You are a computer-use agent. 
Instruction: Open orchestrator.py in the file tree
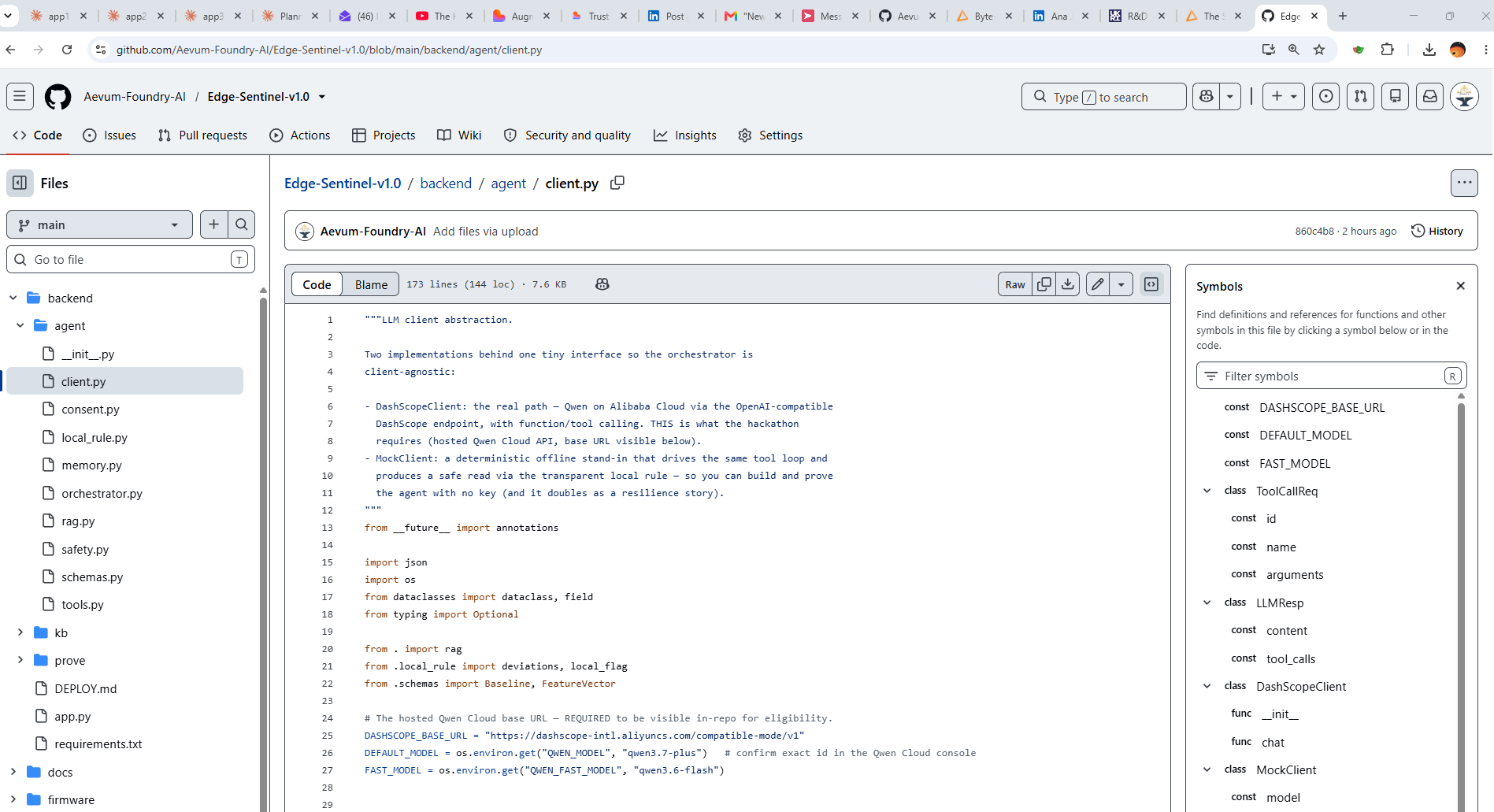coord(102,493)
